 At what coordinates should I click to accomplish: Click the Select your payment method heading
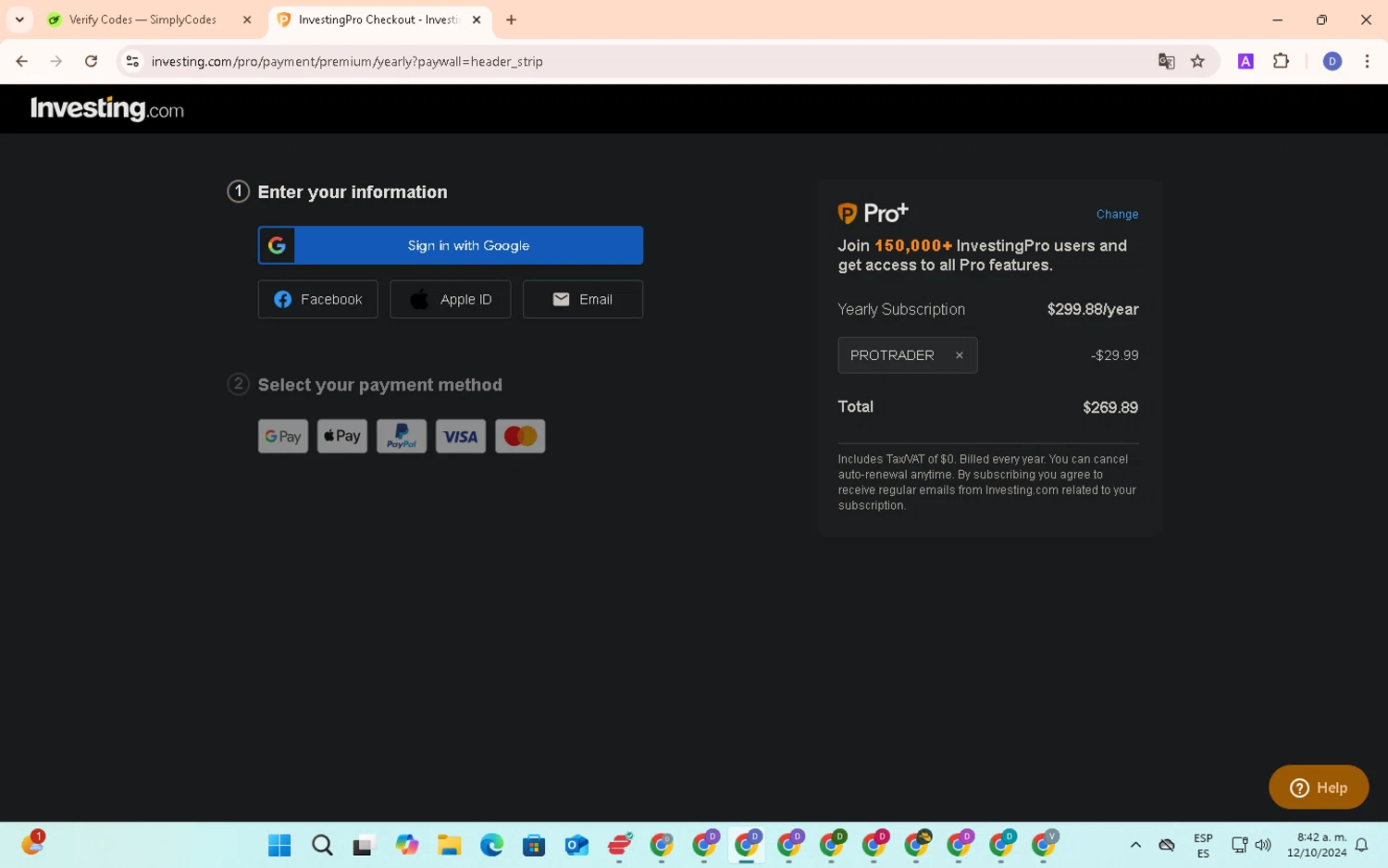(380, 385)
